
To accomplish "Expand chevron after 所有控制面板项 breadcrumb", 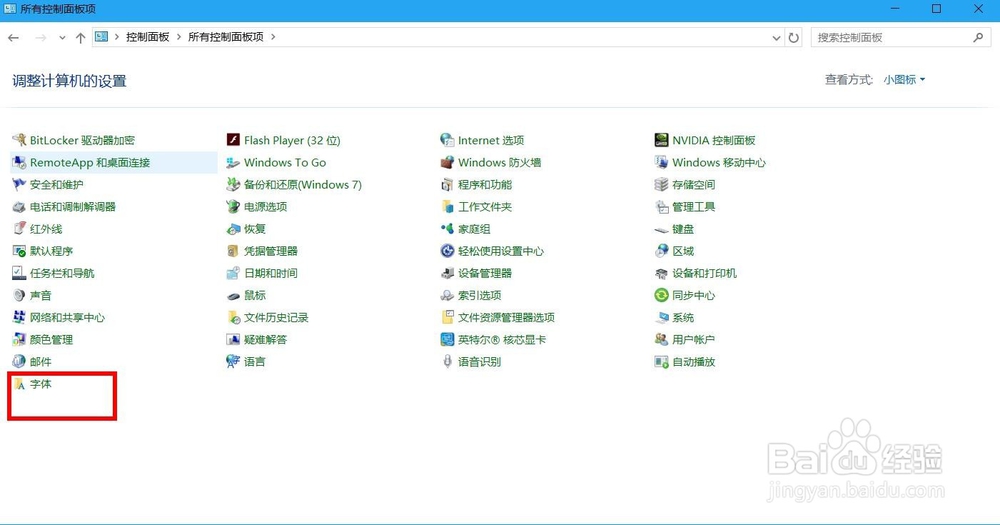I will (x=273, y=37).
